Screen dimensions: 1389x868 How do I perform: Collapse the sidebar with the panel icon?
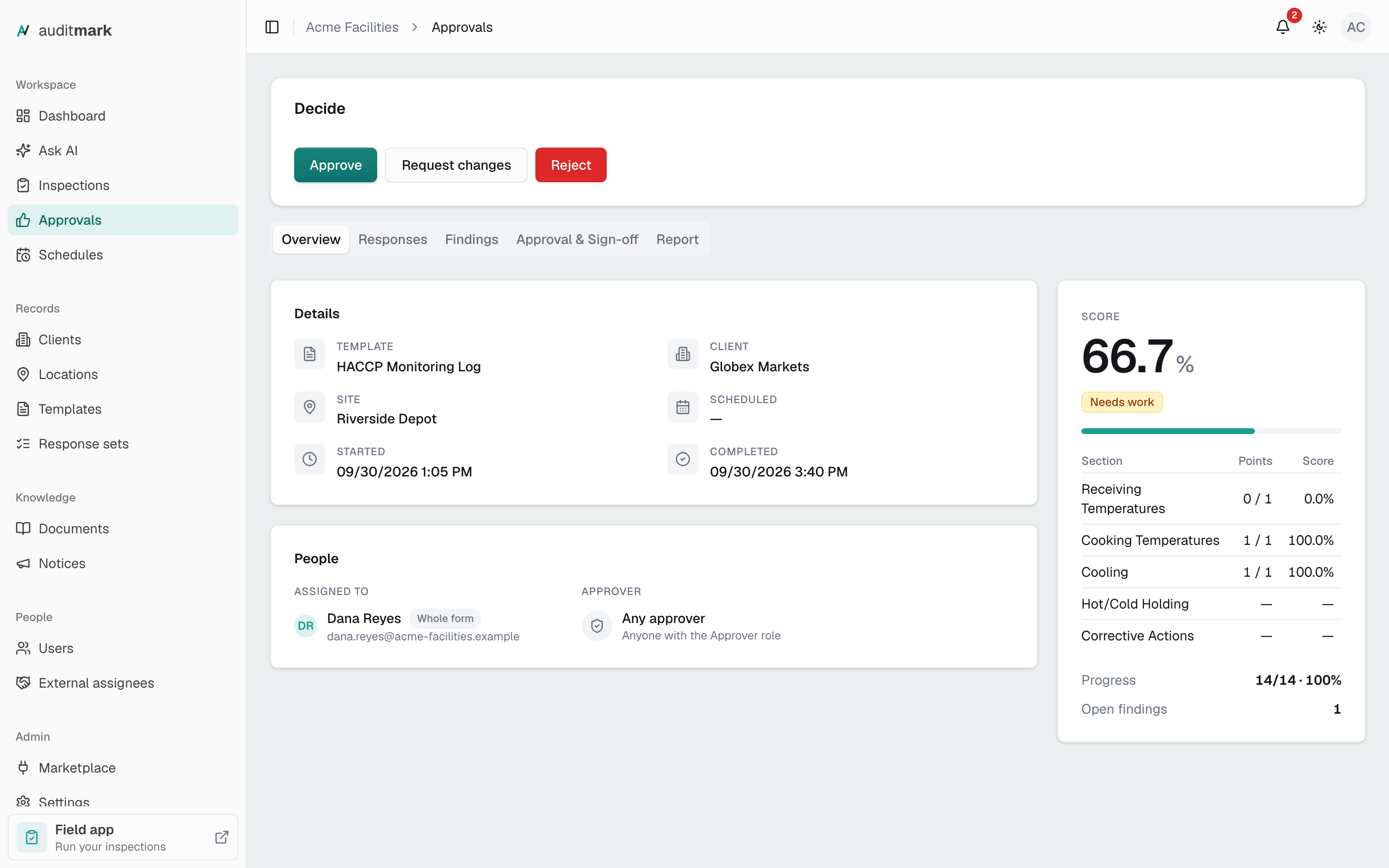[x=272, y=27]
